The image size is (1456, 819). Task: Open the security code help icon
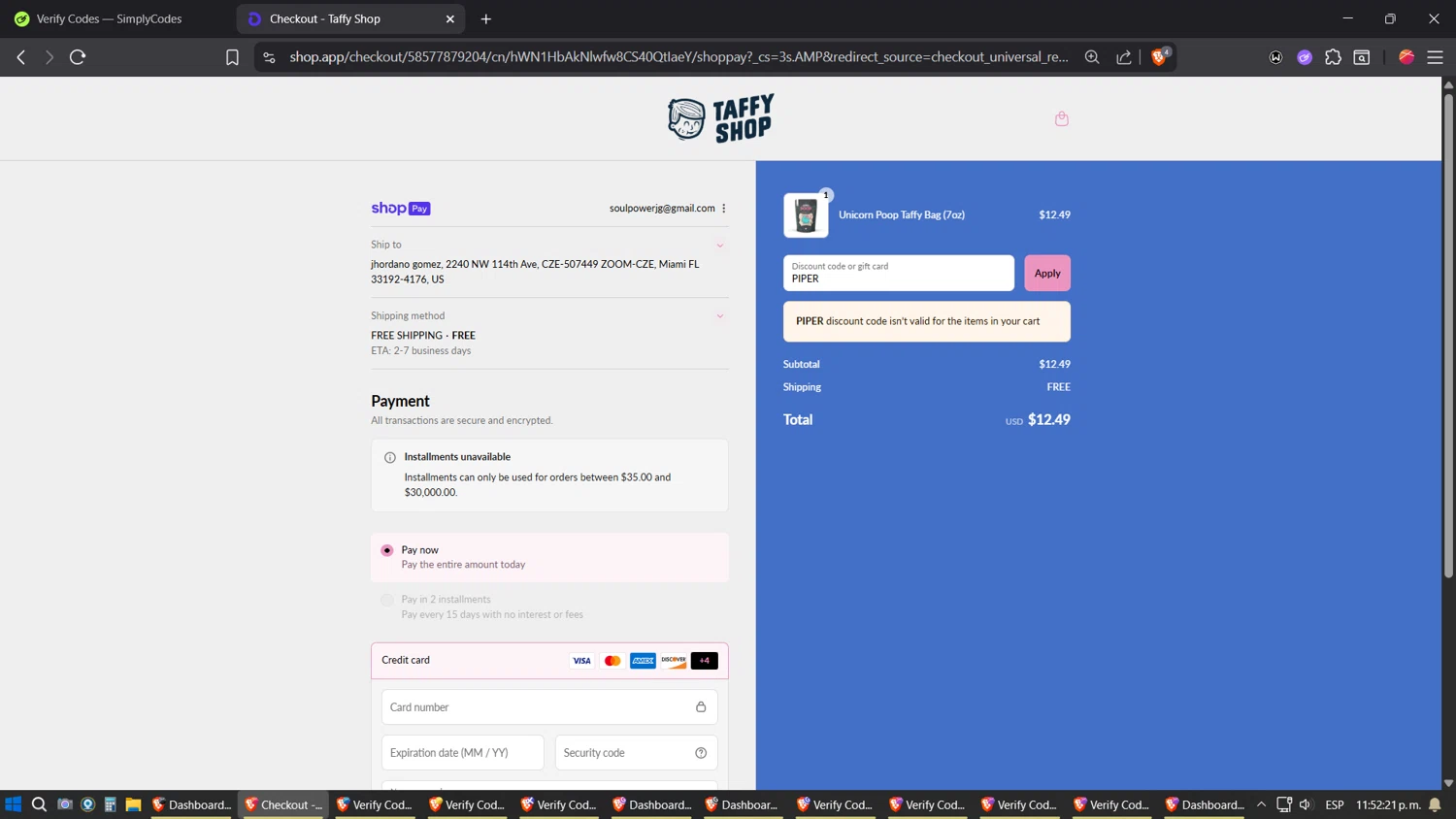point(701,753)
